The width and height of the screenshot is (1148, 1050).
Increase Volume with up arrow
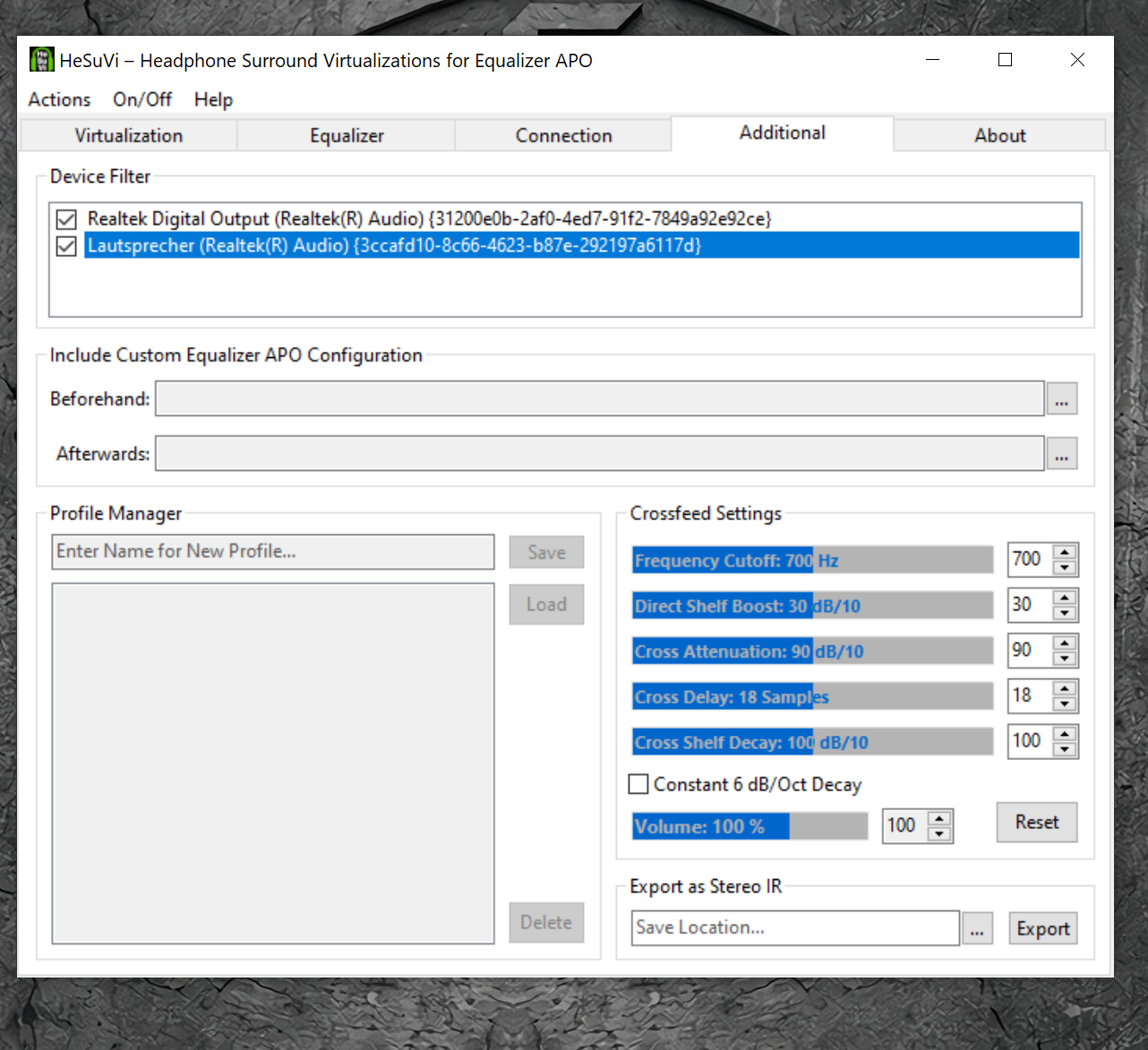pyautogui.click(x=939, y=818)
